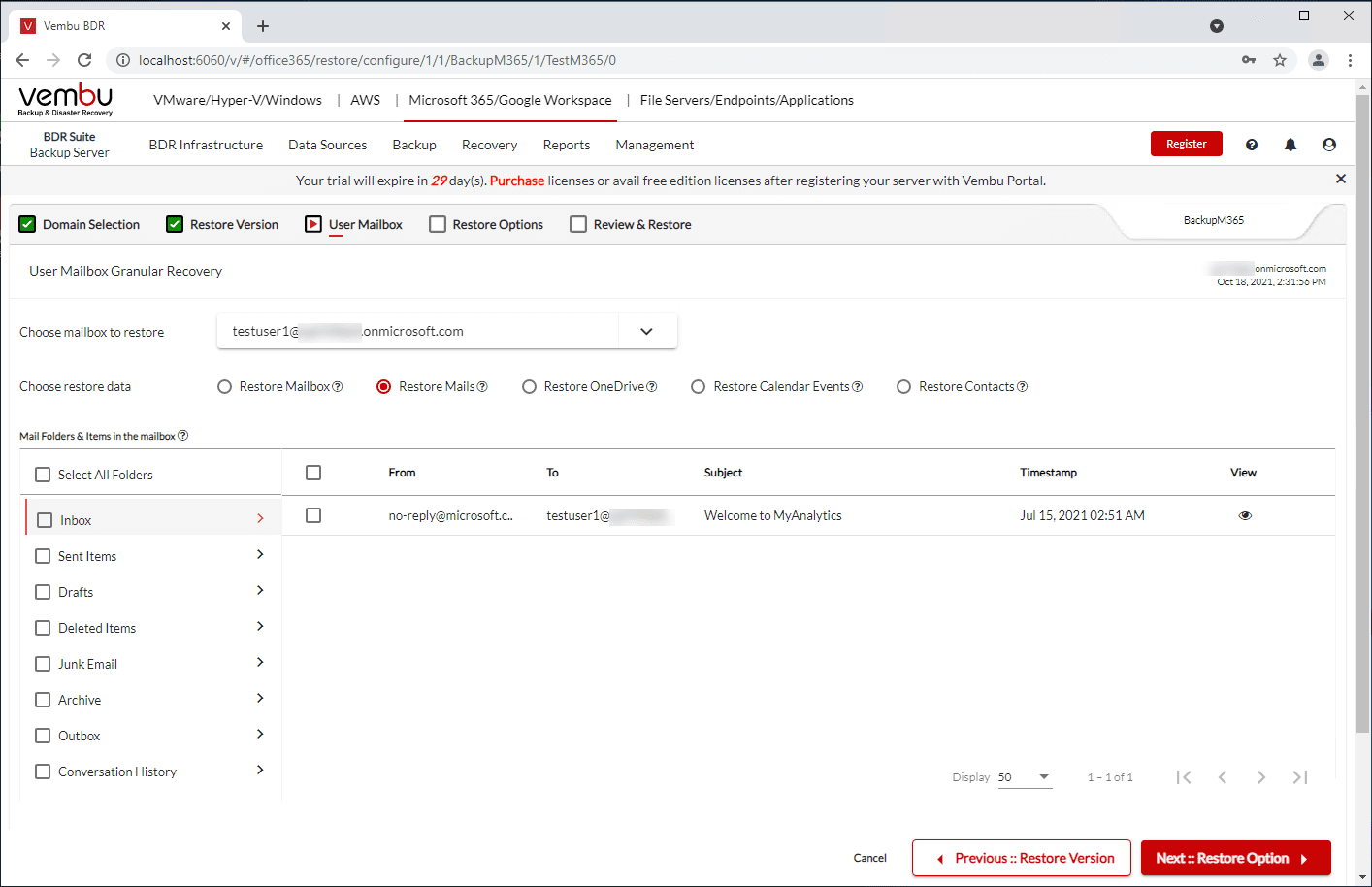Click Next :: Restore Option button
The width and height of the screenshot is (1372, 887).
(x=1235, y=858)
